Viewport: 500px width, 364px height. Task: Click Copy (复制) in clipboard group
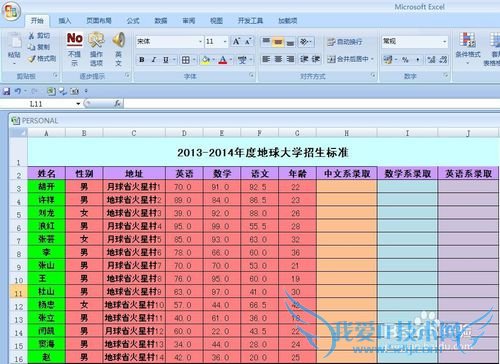coord(39,47)
